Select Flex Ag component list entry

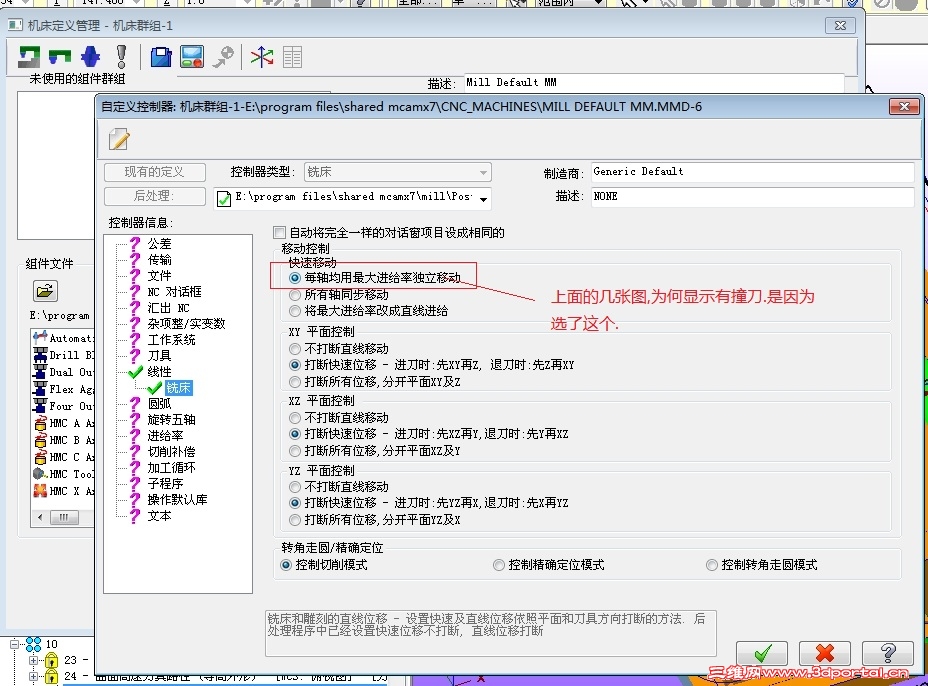point(63,389)
